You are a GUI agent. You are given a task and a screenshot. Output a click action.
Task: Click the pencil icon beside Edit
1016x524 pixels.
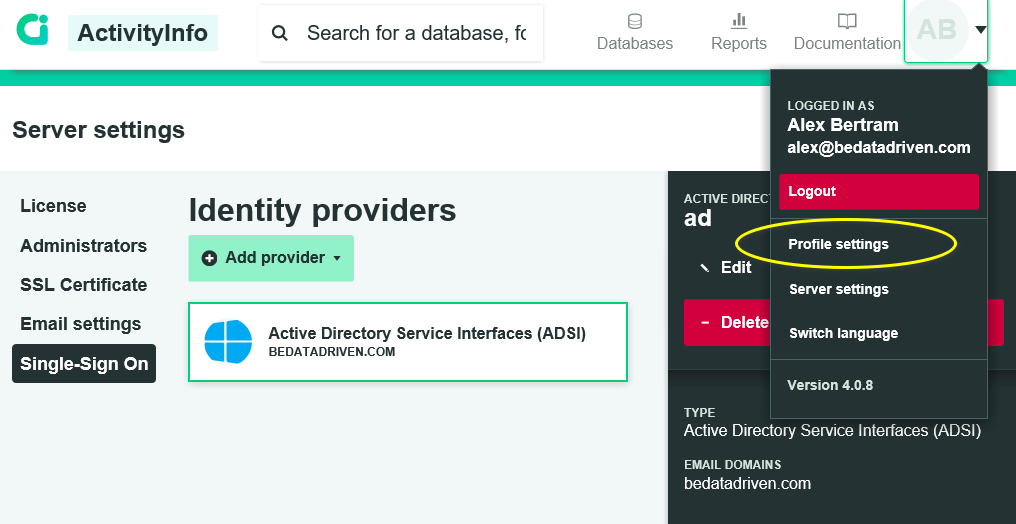pos(705,268)
